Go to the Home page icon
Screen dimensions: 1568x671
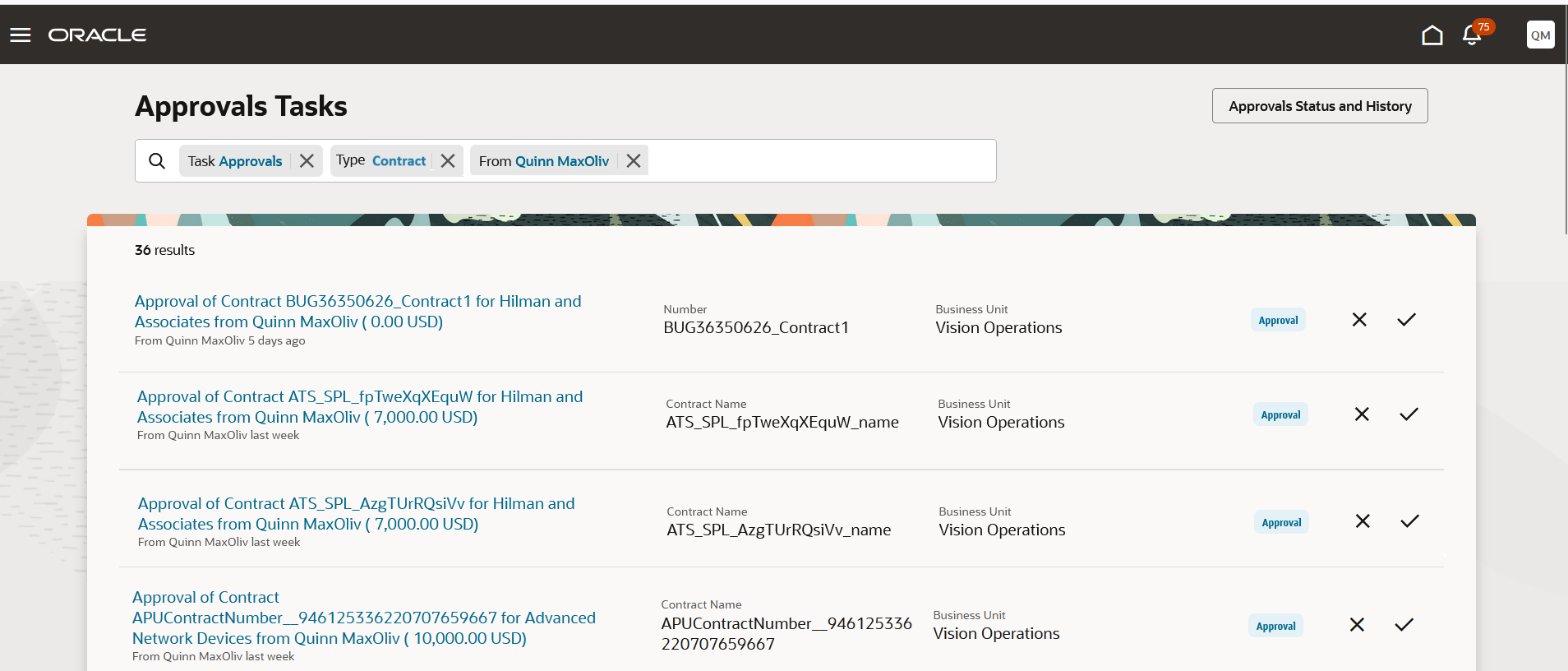click(x=1432, y=35)
